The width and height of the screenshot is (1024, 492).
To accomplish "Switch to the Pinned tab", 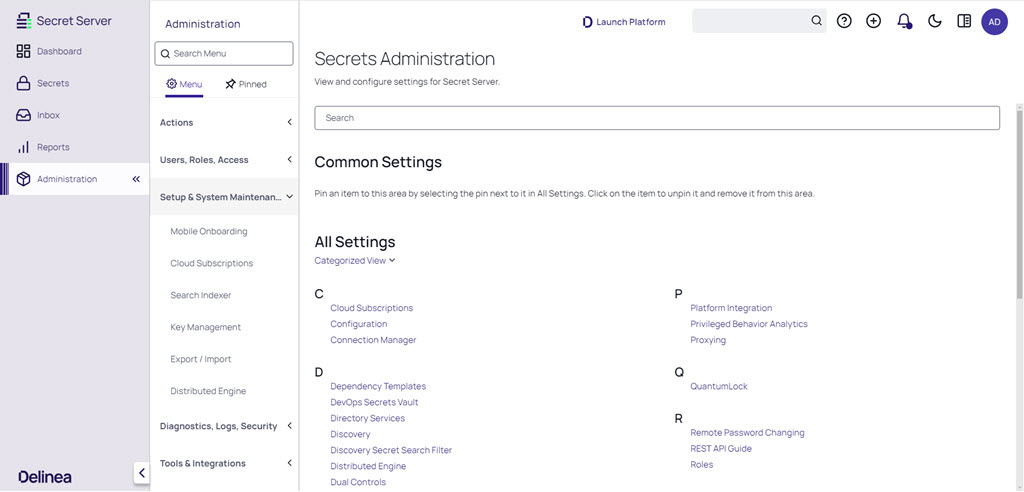I will [246, 84].
